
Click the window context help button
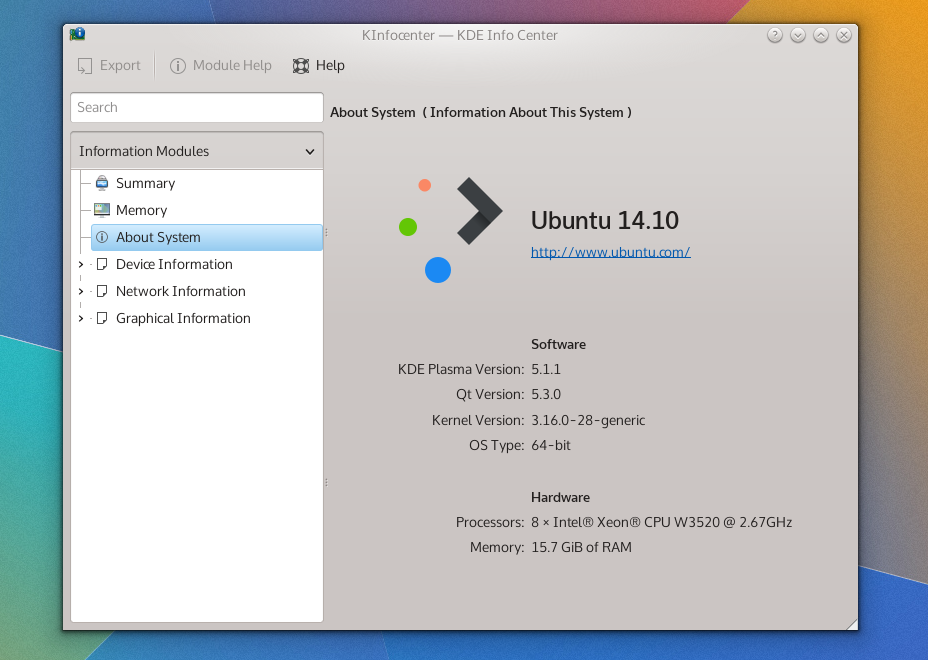(x=775, y=36)
